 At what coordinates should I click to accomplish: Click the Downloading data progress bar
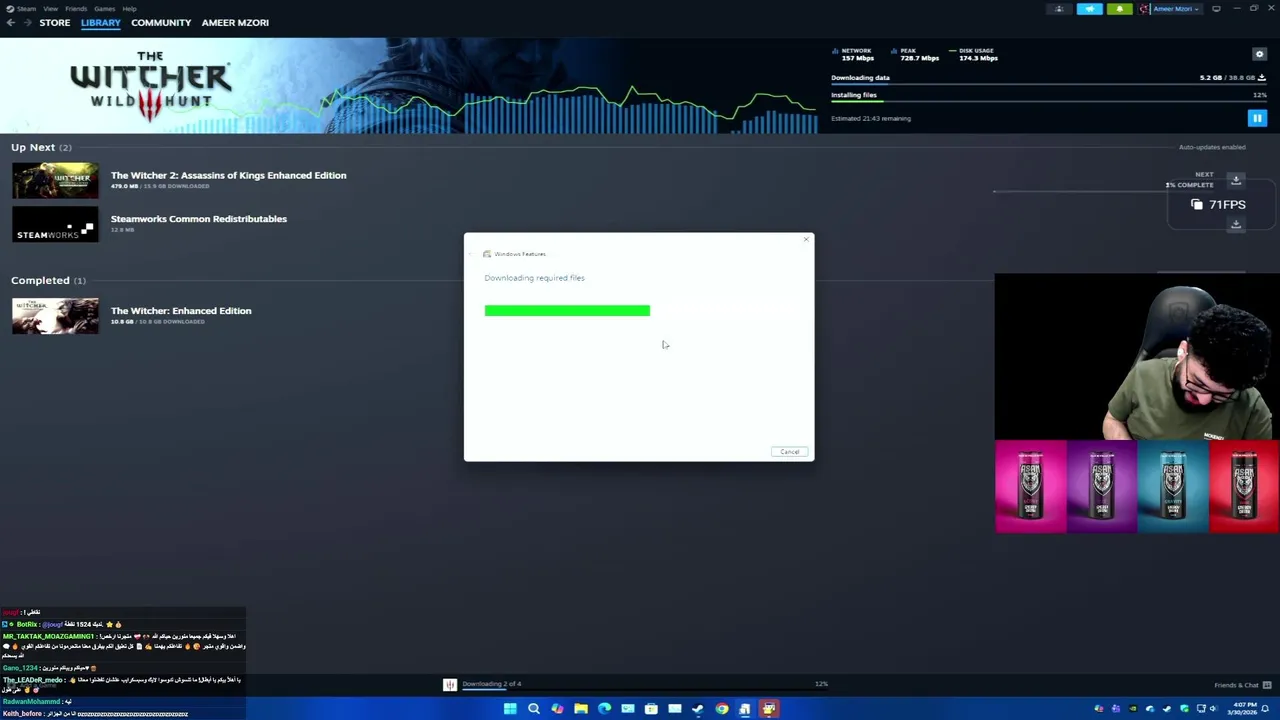tap(1048, 86)
